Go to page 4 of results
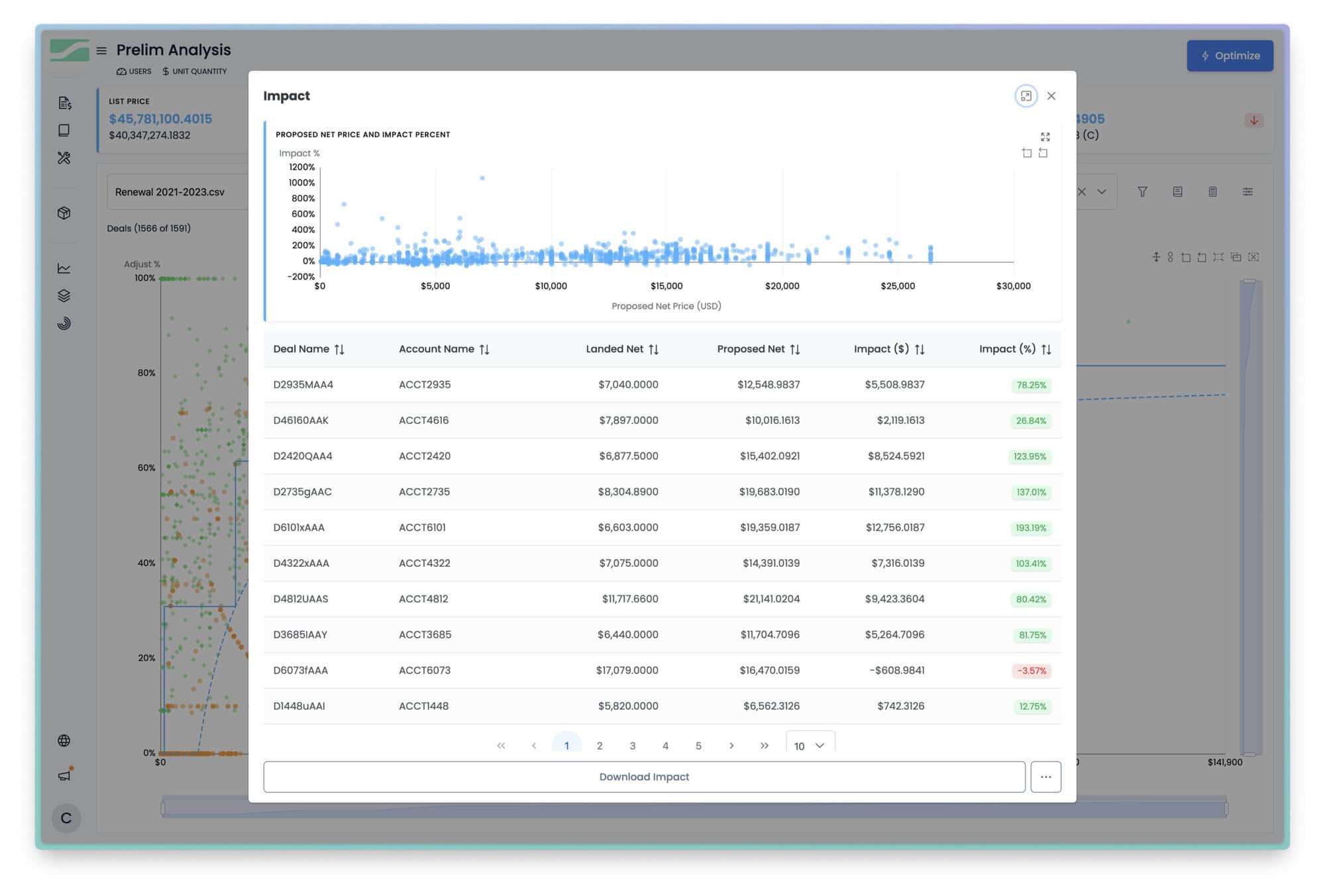This screenshot has height=896, width=1325. [665, 746]
